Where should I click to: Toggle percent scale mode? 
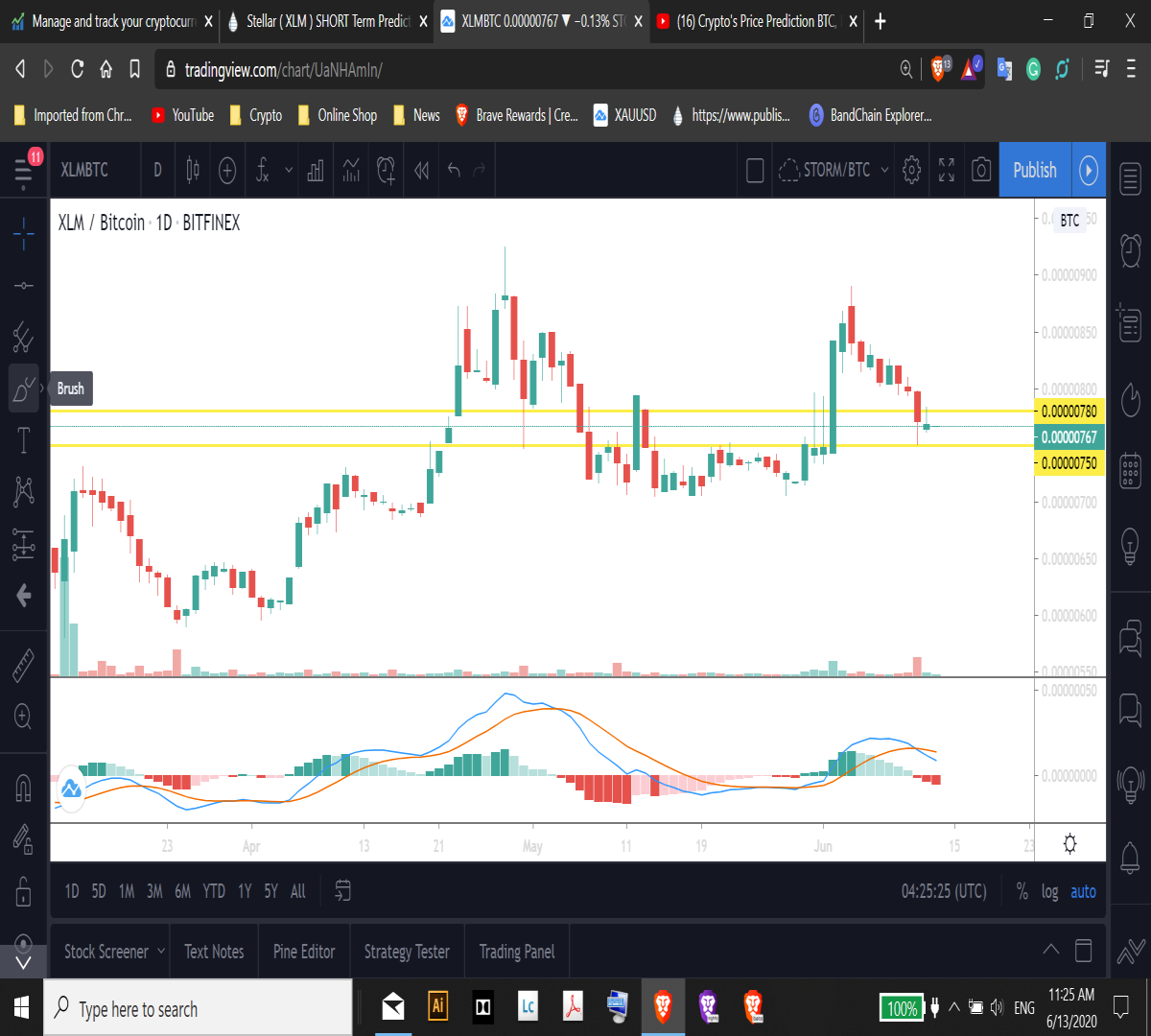coord(1022,891)
